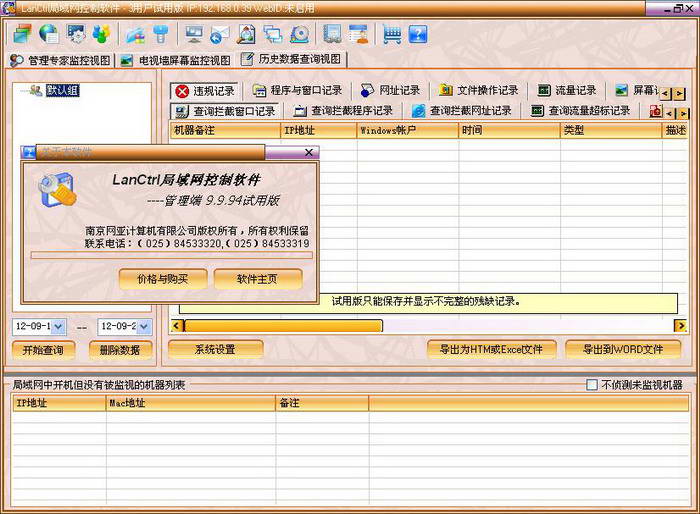Click the lower table IP地址 column header
The width and height of the screenshot is (700, 514).
[x=59, y=403]
